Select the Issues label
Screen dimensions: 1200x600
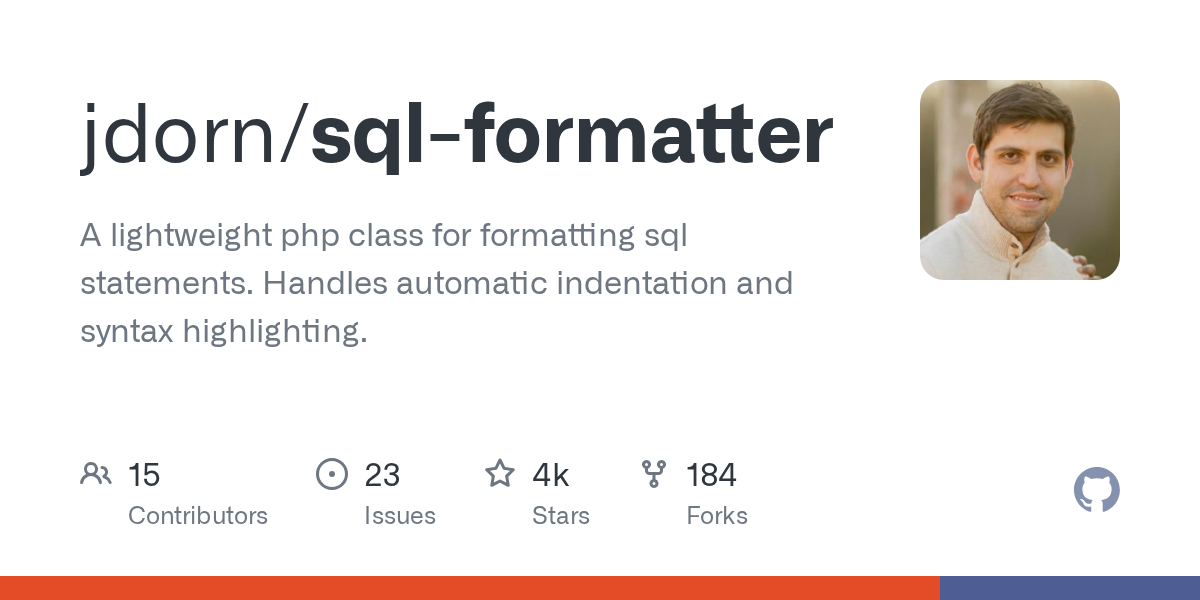coord(400,516)
